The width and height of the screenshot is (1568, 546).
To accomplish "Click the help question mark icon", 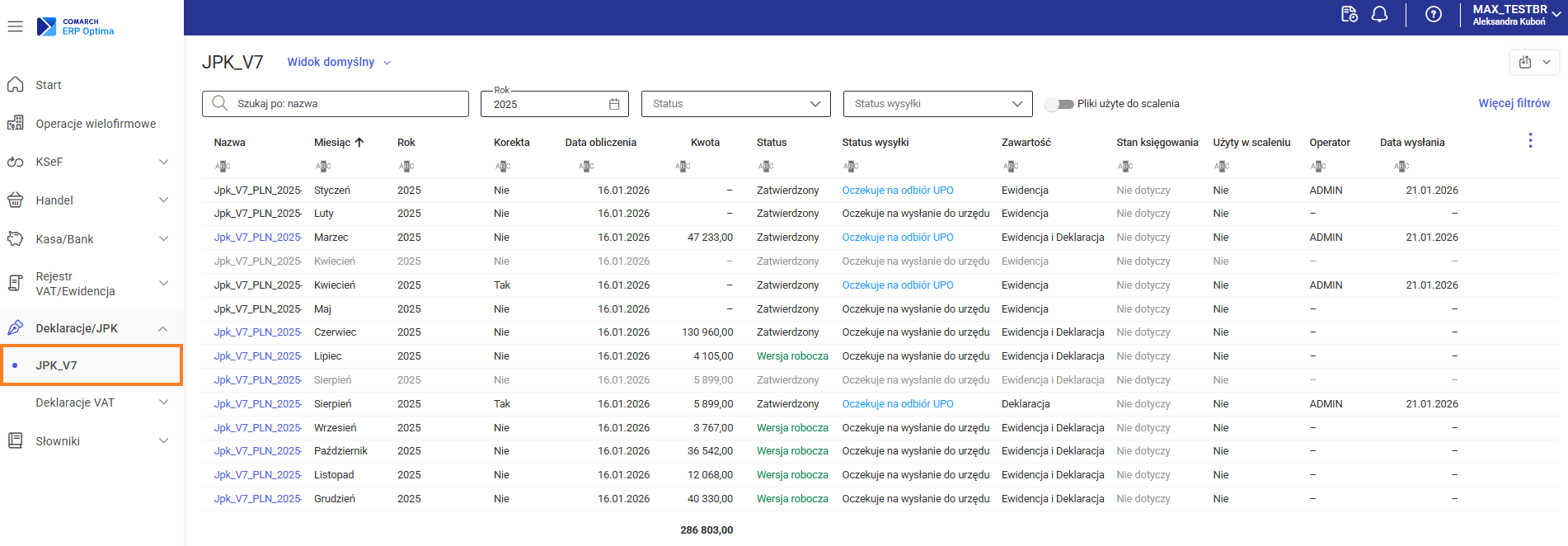I will point(1434,15).
